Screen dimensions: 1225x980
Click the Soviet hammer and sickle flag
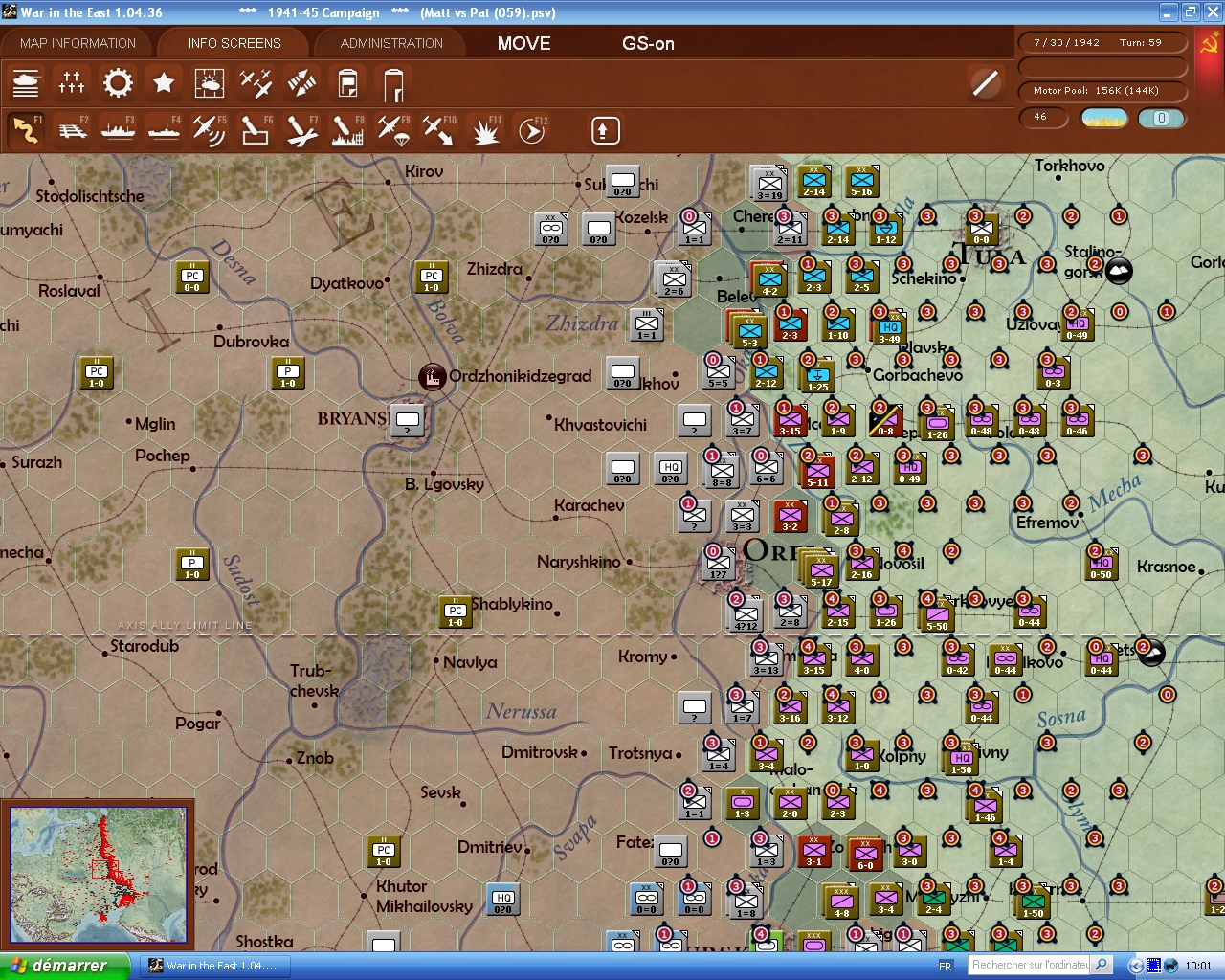[x=1210, y=43]
